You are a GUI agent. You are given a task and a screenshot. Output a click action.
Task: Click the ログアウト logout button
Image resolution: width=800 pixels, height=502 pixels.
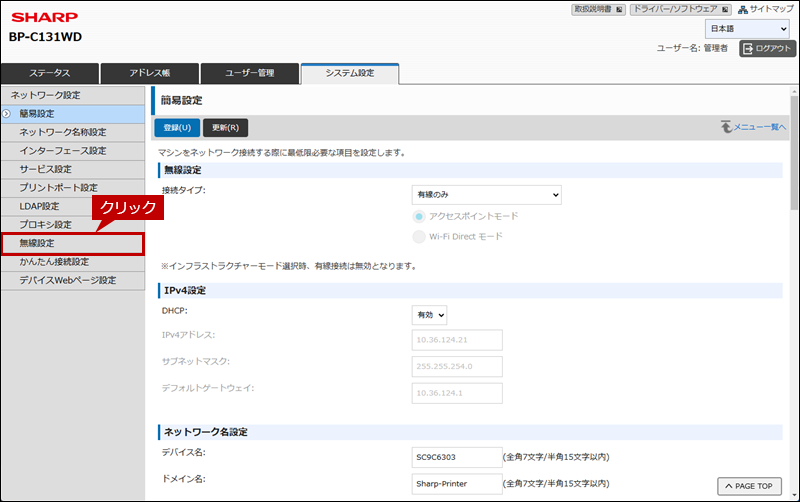pos(767,48)
